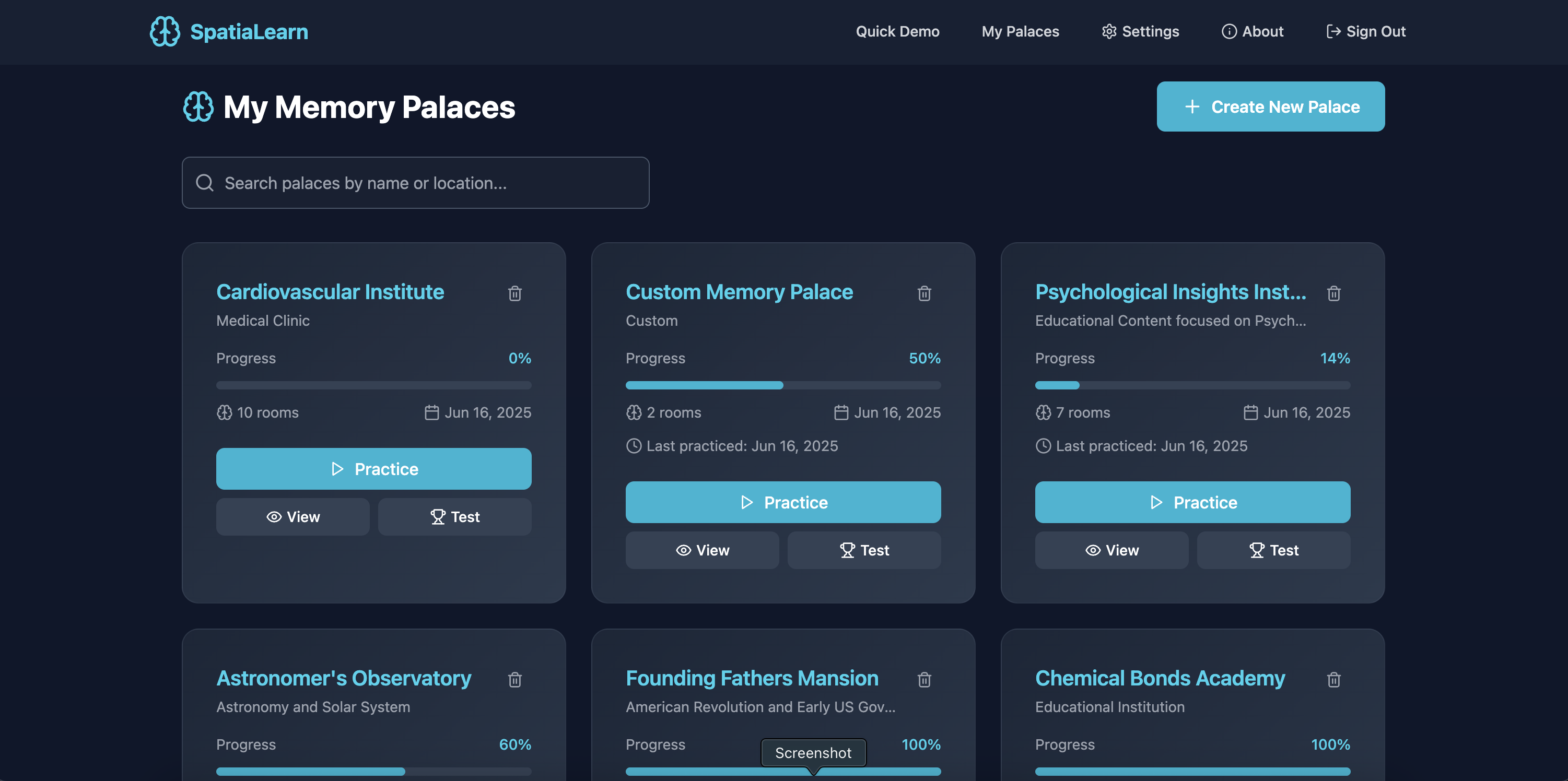Open the About page

[x=1252, y=32]
